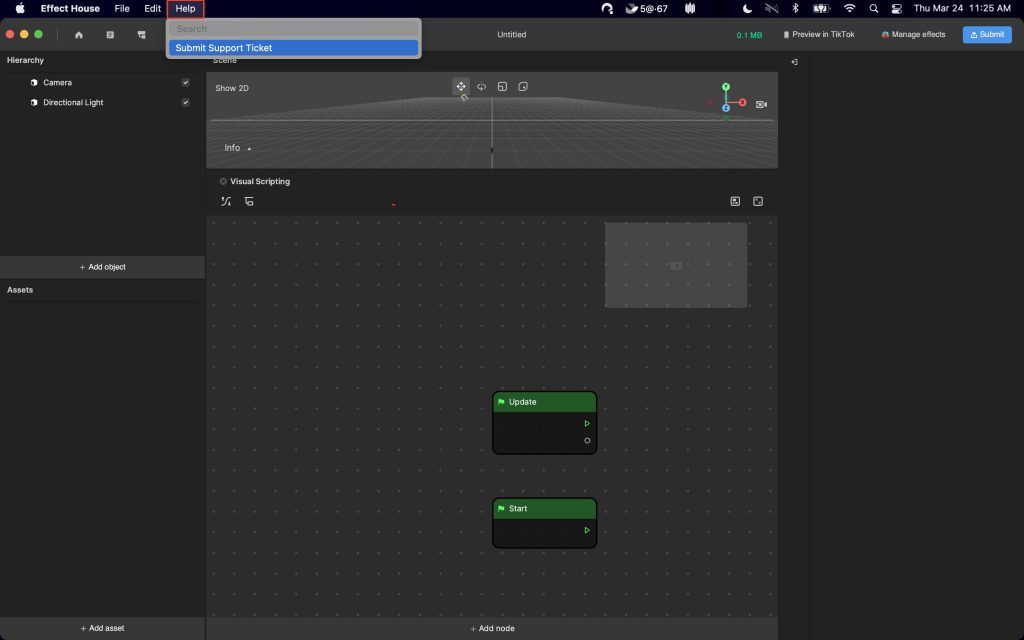Image resolution: width=1024 pixels, height=640 pixels.
Task: Click the 0.1 MB file size indicator
Action: click(749, 35)
